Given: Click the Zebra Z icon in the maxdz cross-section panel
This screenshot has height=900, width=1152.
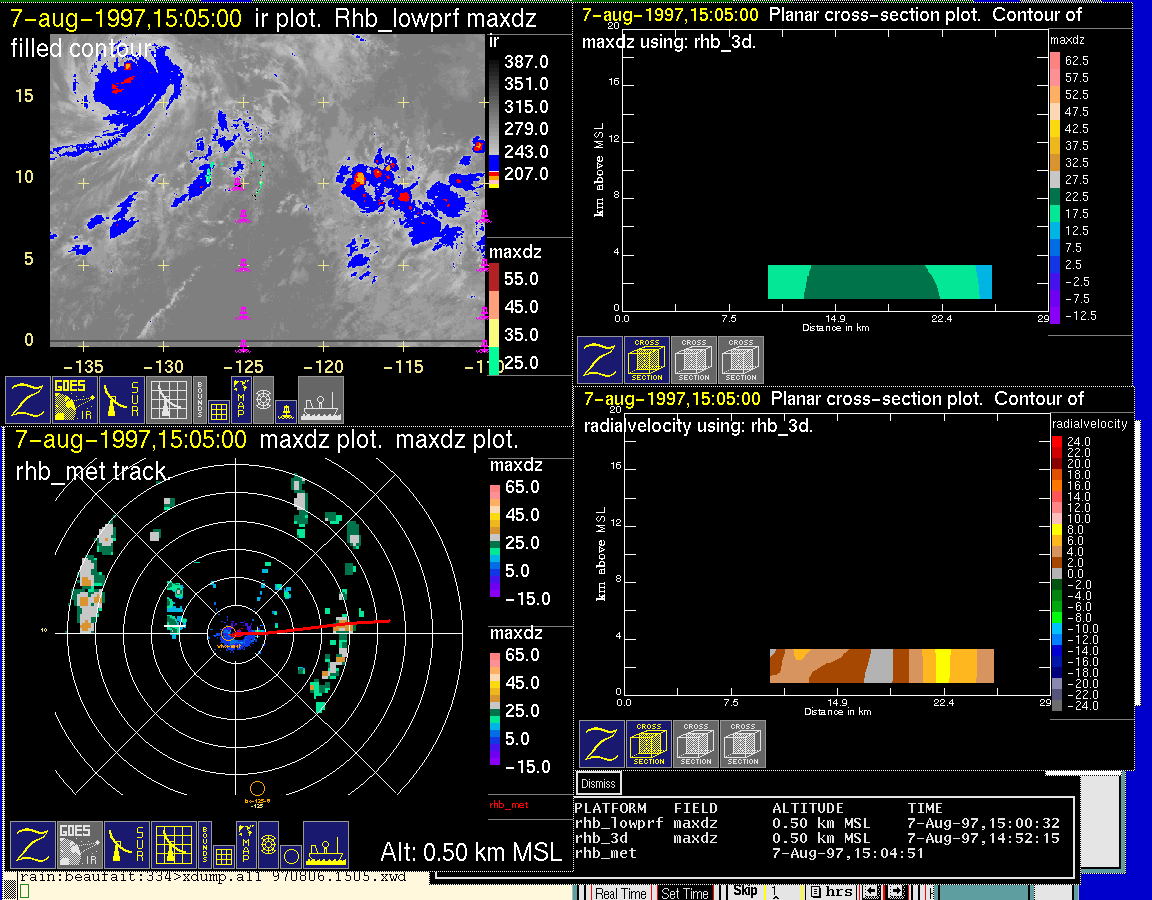Looking at the screenshot, I should [600, 360].
